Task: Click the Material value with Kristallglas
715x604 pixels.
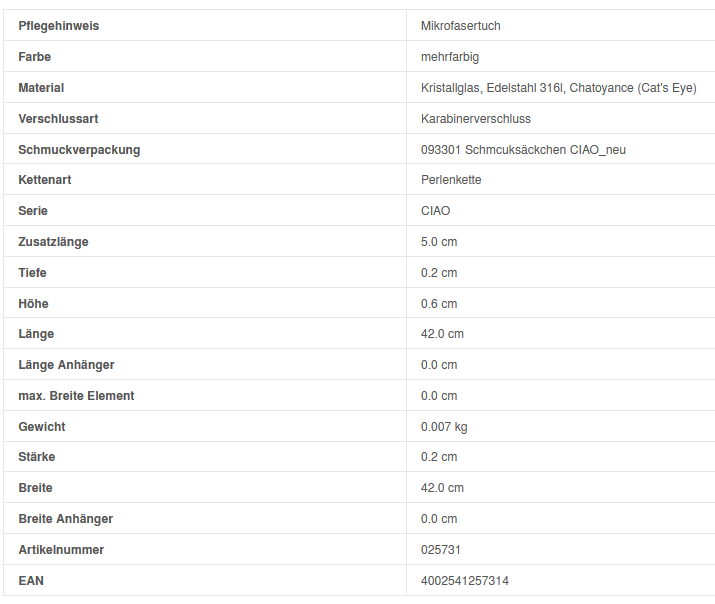Action: (558, 88)
